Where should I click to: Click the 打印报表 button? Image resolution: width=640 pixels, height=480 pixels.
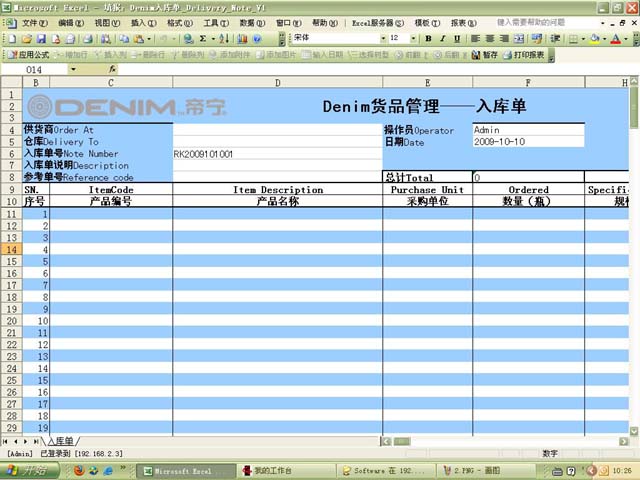click(x=525, y=55)
